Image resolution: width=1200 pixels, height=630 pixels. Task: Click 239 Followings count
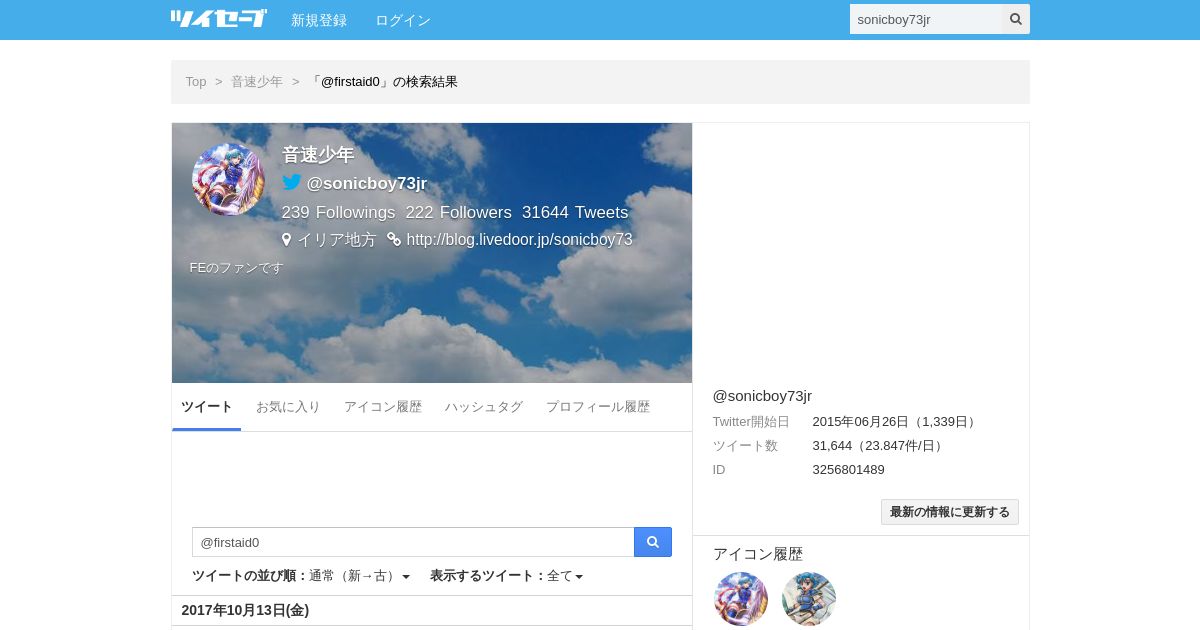point(339,212)
